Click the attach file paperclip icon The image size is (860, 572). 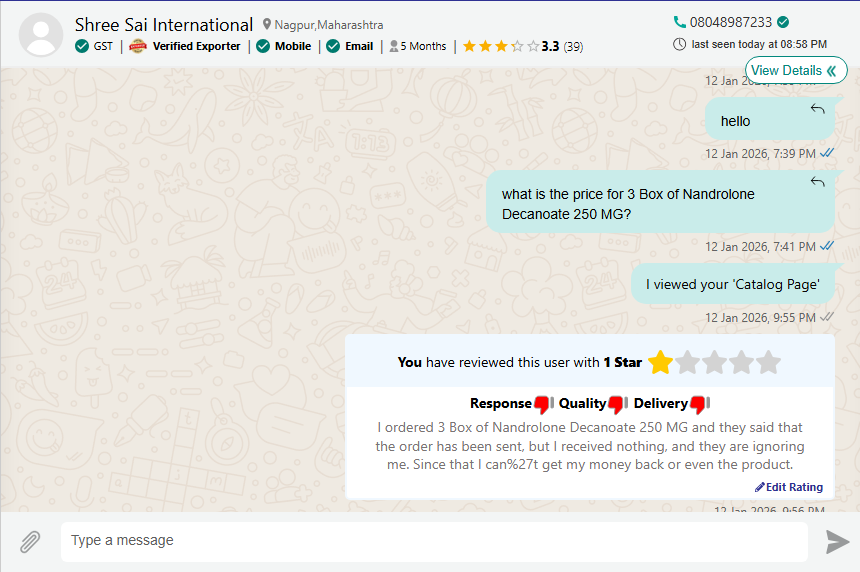(30, 542)
